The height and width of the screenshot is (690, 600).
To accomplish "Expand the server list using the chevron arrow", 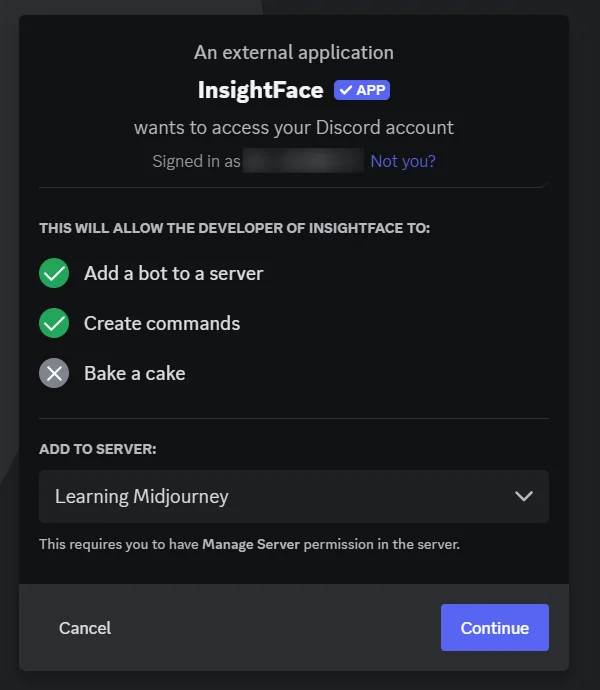I will [524, 496].
